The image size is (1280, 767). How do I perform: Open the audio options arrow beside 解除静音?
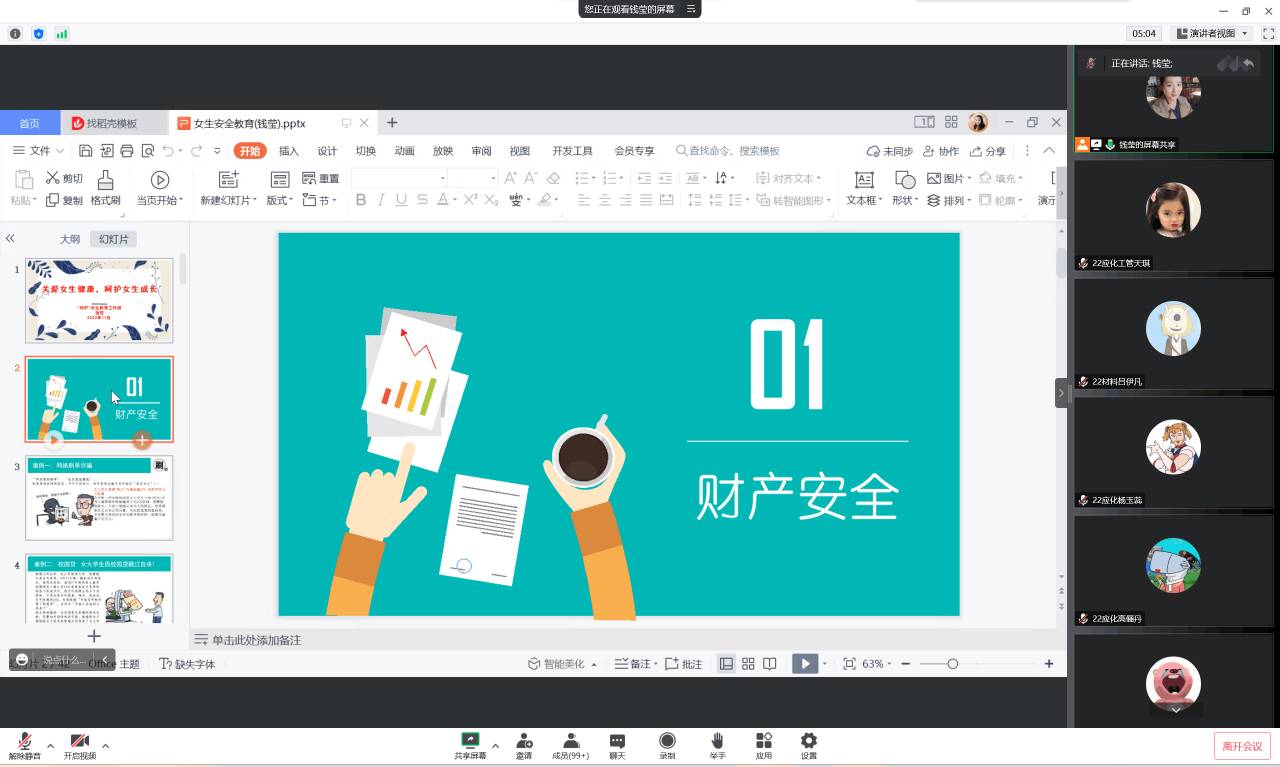51,746
